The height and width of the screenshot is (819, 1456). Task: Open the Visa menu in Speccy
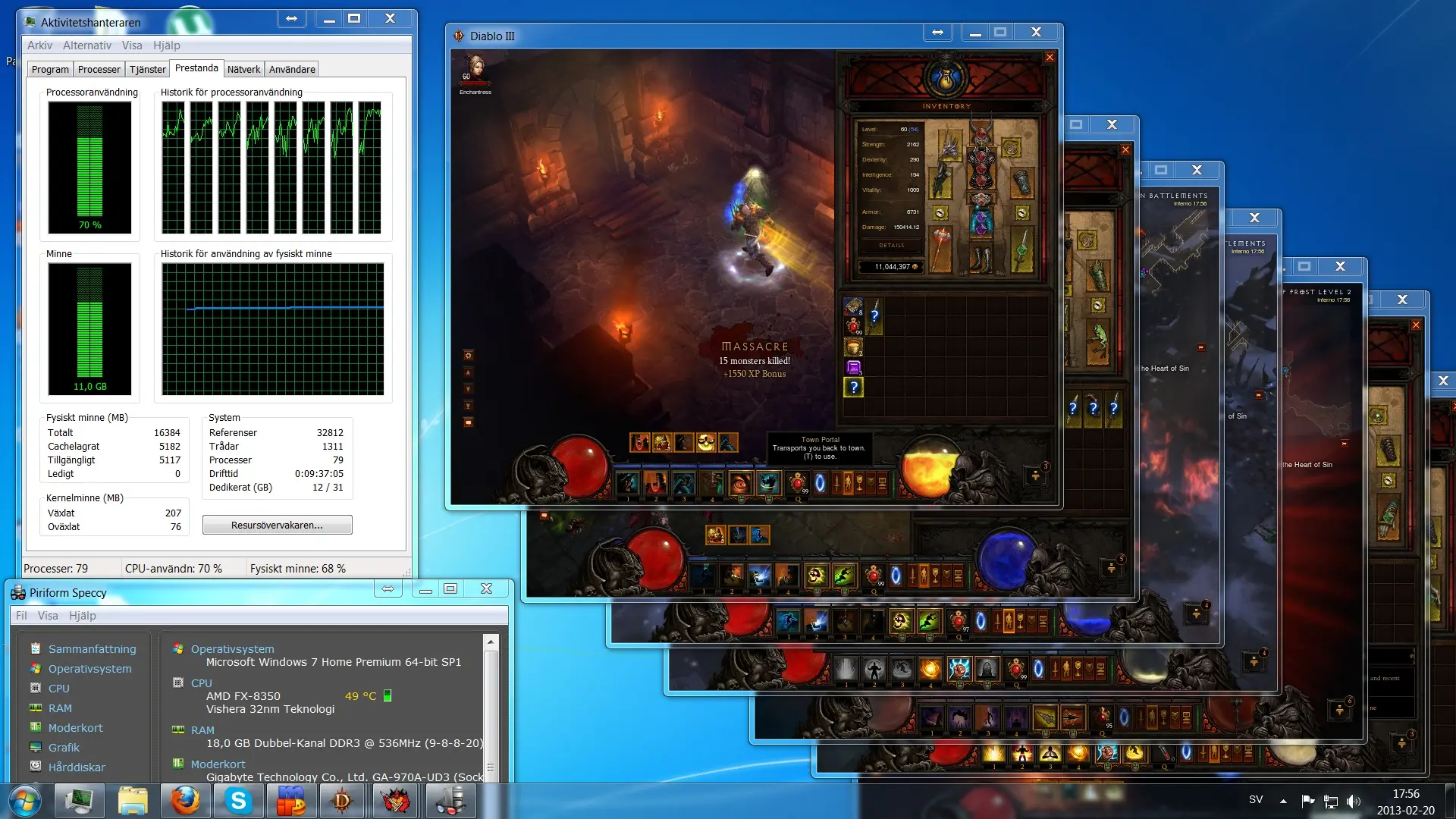[48, 616]
